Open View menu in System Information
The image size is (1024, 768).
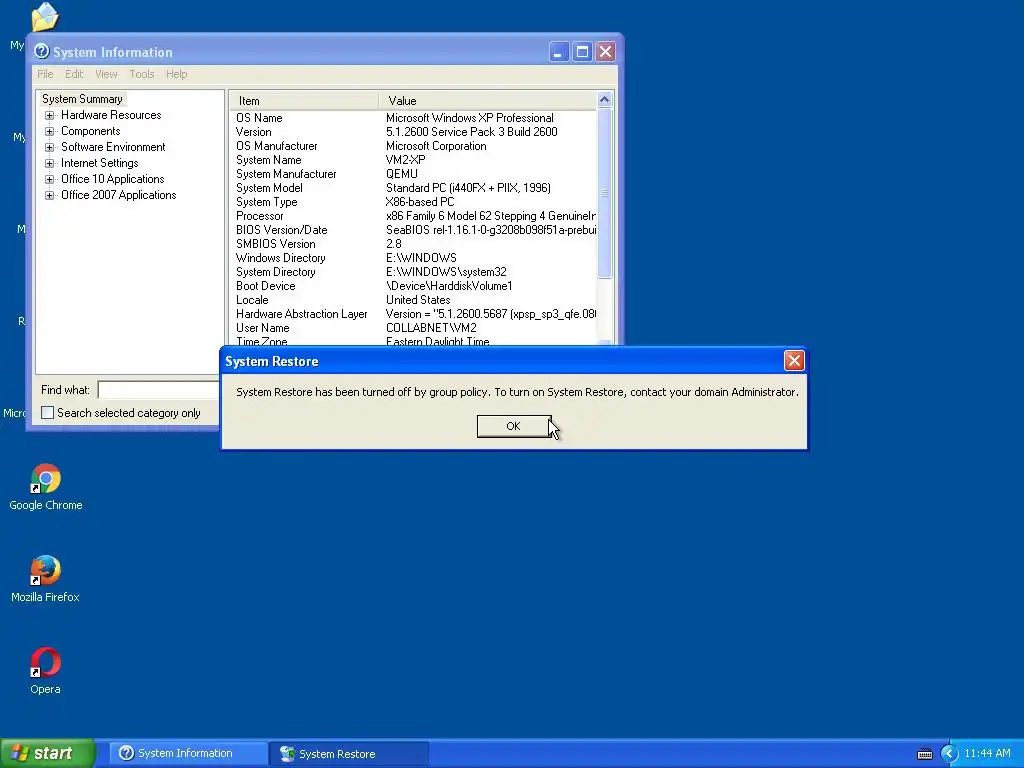coord(106,74)
